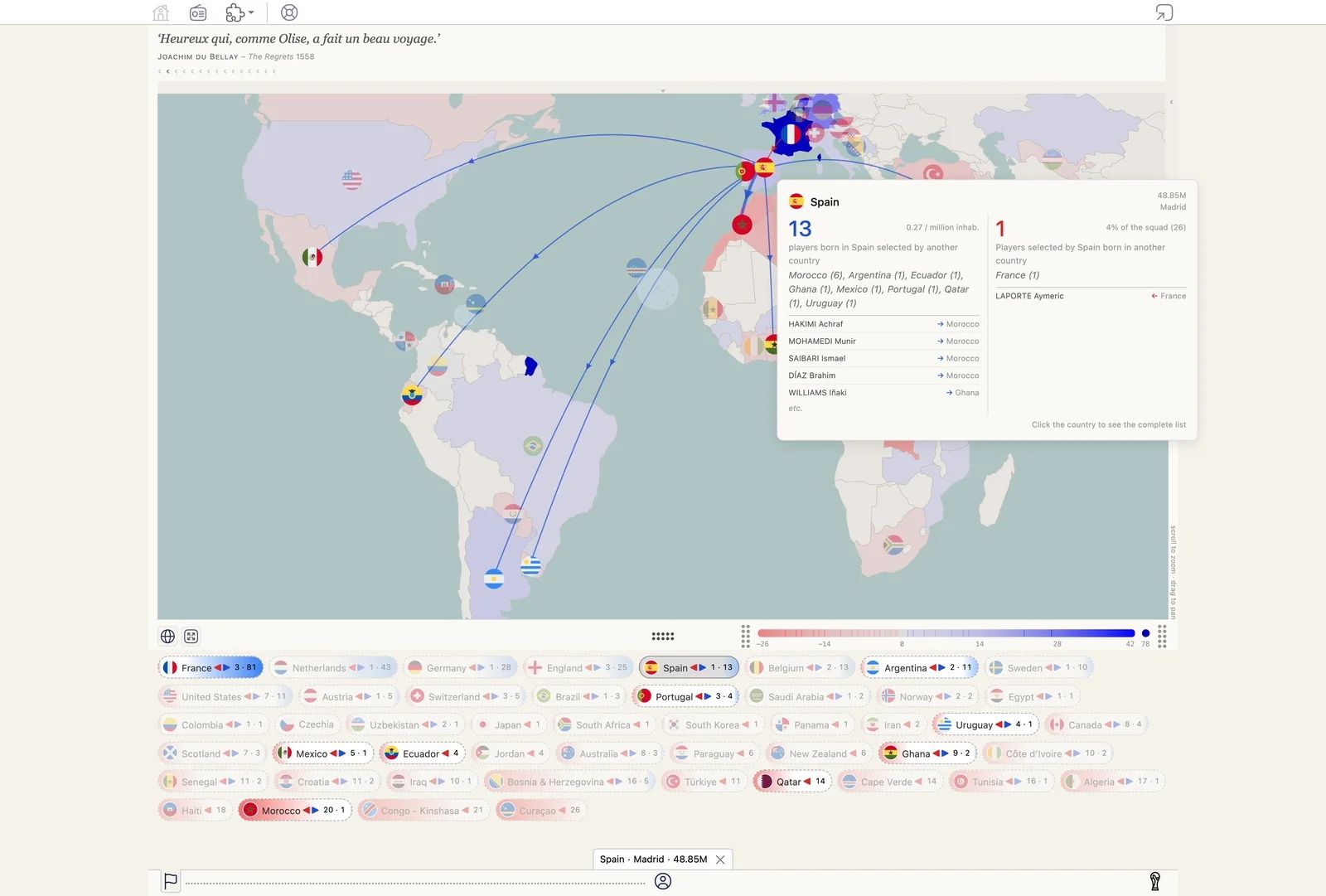Toggle the Uruguay country chip
The image size is (1326, 896).
coord(985,724)
